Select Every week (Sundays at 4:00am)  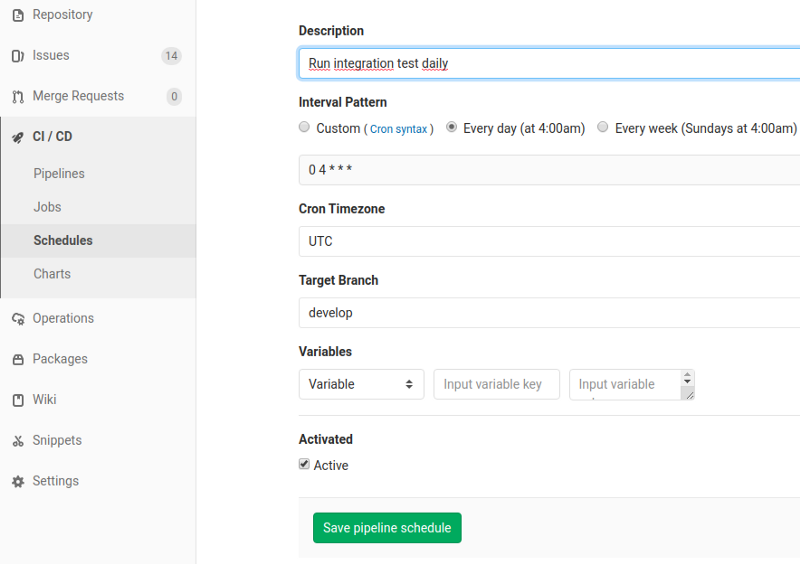(x=603, y=128)
